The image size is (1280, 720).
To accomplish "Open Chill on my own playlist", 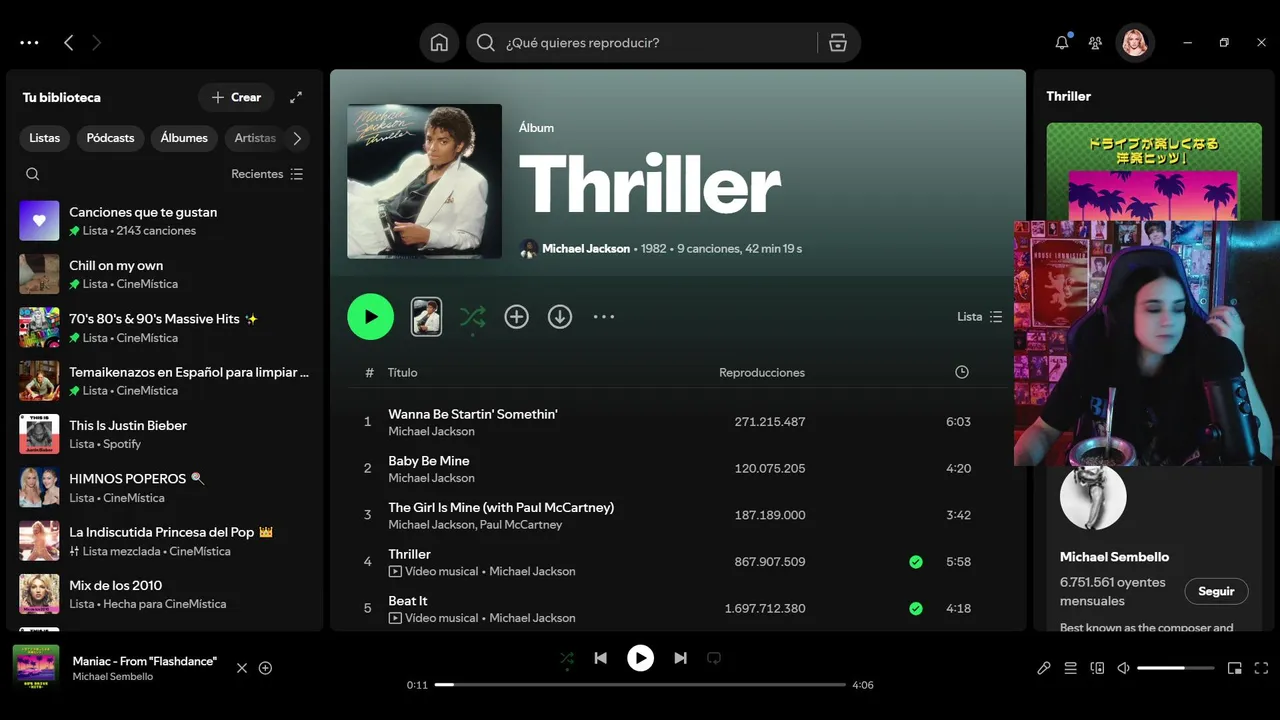I will click(x=165, y=274).
